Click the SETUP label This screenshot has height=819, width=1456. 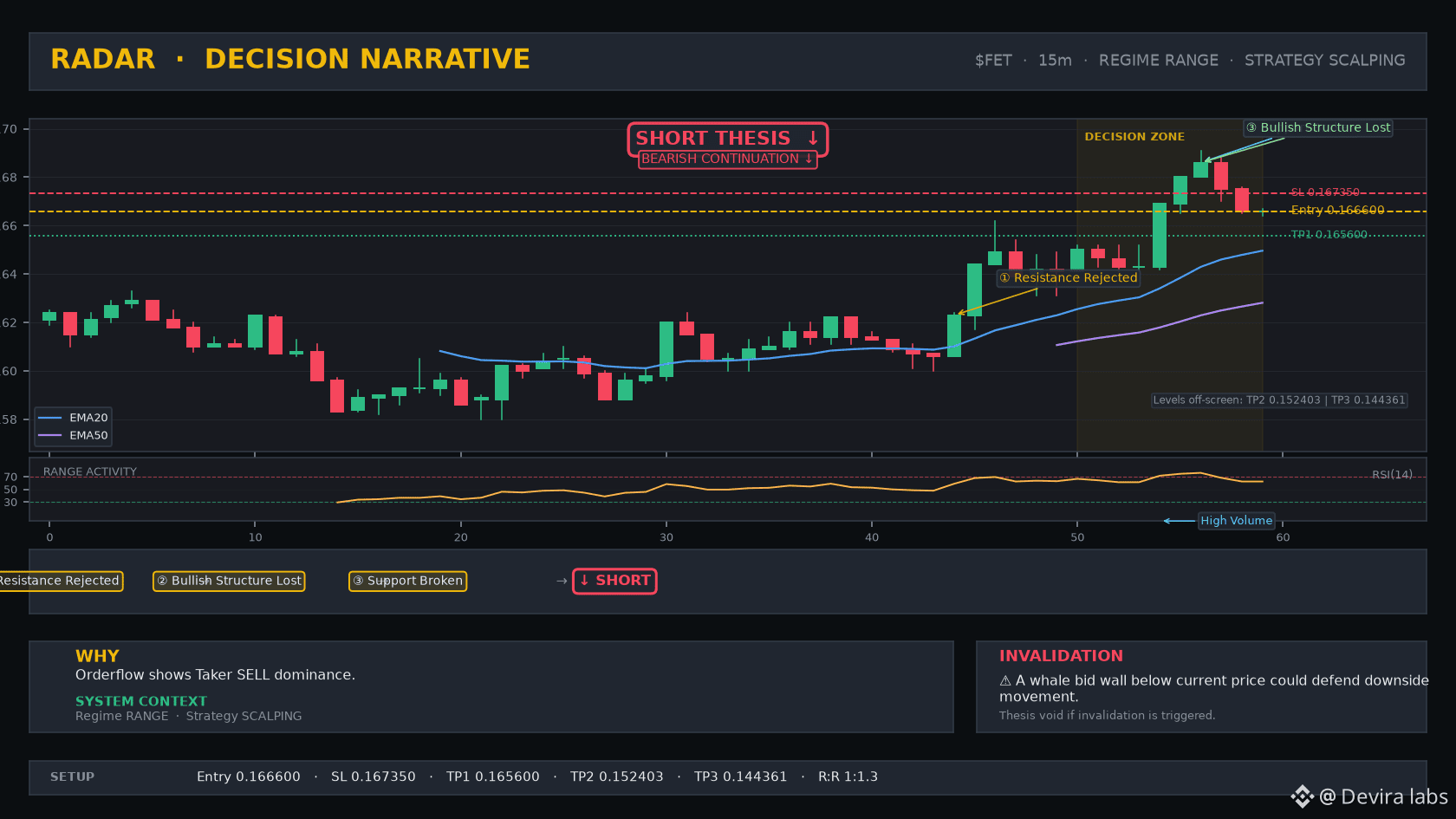pyautogui.click(x=72, y=777)
